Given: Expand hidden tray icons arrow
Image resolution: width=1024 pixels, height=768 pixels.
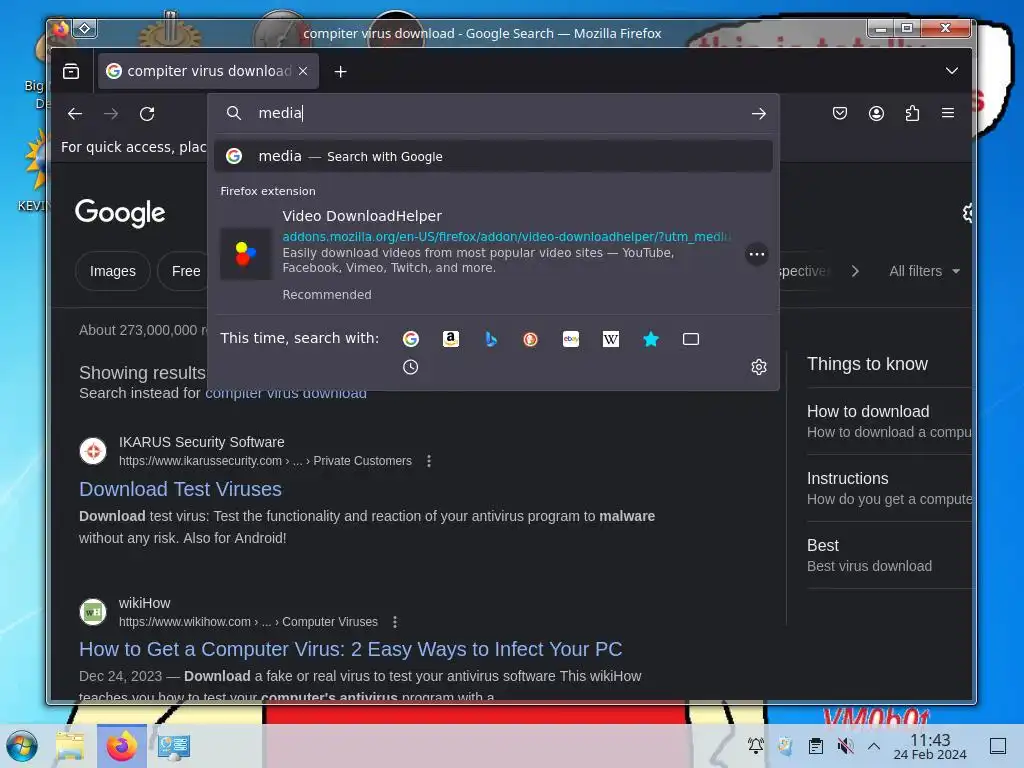Looking at the screenshot, I should tap(874, 746).
